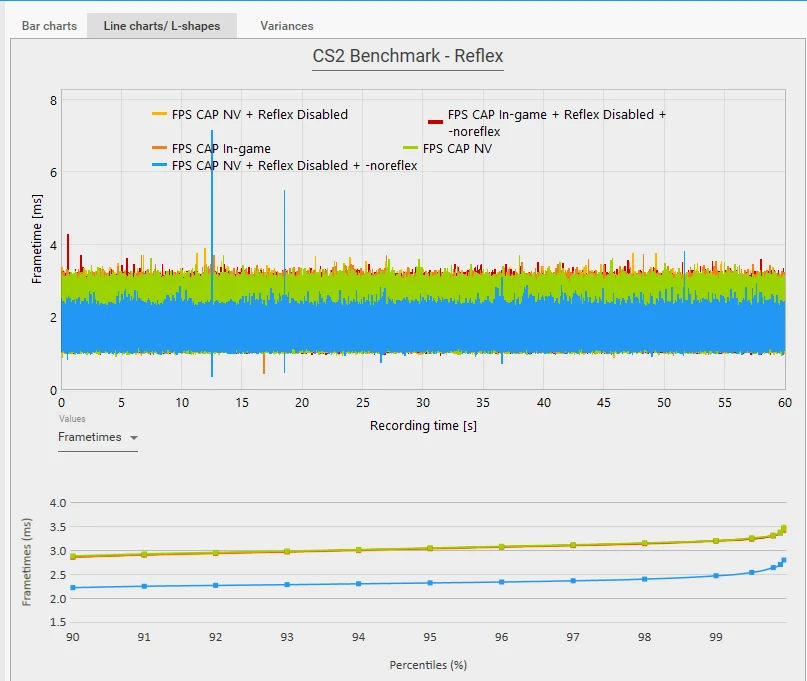Click the 99 tick on percentiles axis
Viewport: 807px width, 681px height.
(716, 637)
